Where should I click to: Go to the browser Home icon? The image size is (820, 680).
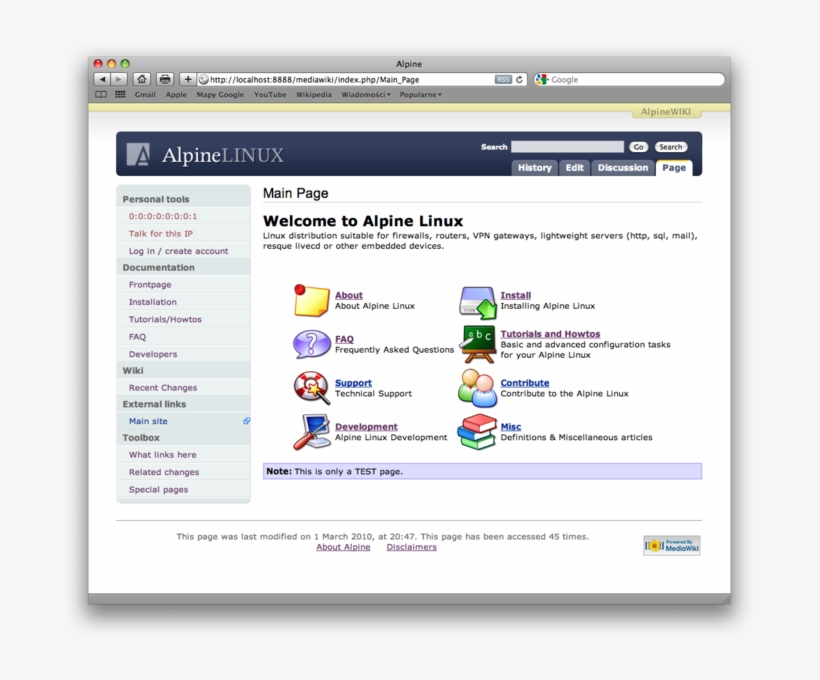tap(142, 80)
